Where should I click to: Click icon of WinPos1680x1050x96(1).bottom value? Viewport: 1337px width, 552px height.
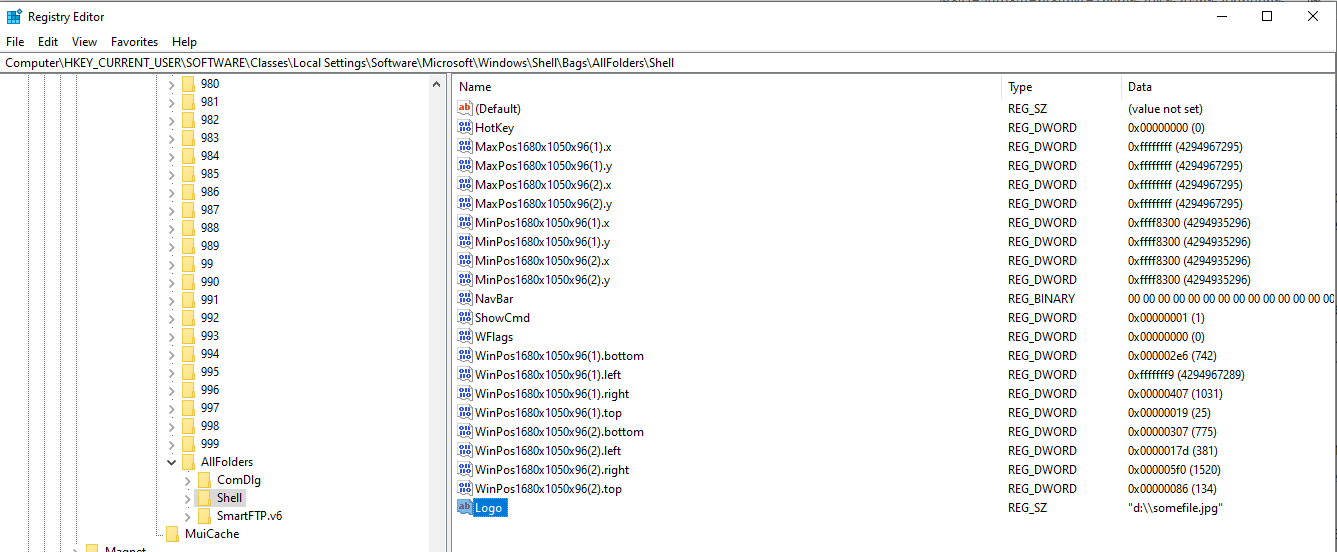click(465, 355)
